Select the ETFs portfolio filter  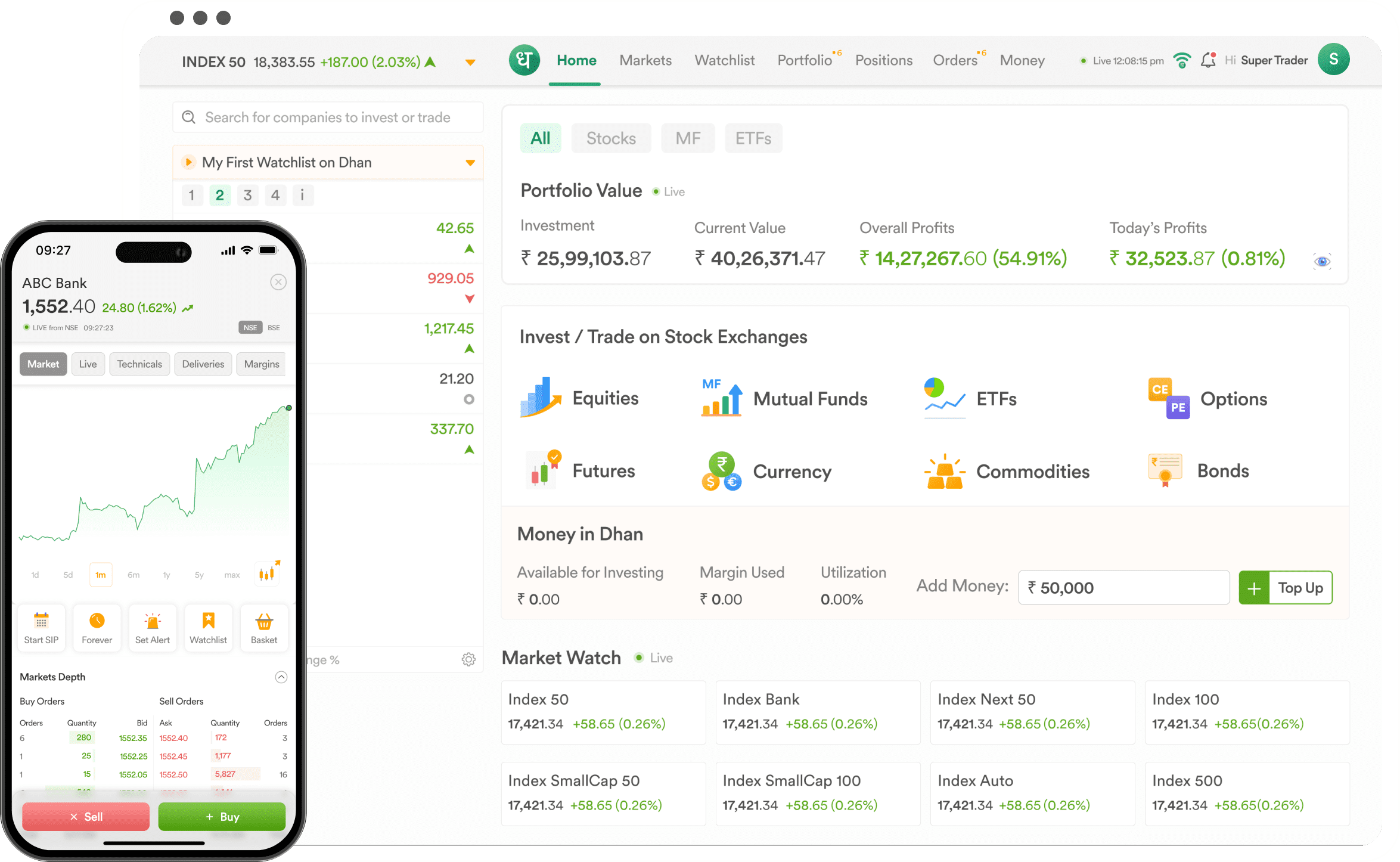753,138
